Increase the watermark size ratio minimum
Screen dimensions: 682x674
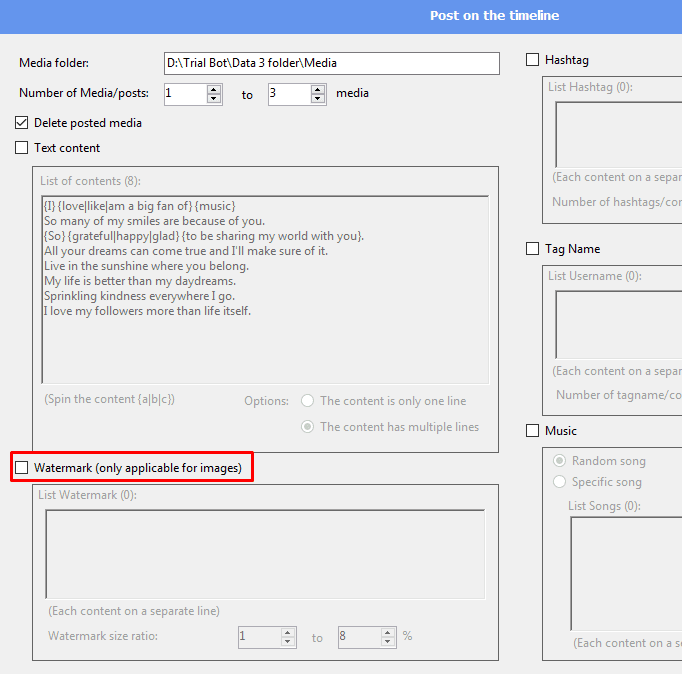click(288, 632)
